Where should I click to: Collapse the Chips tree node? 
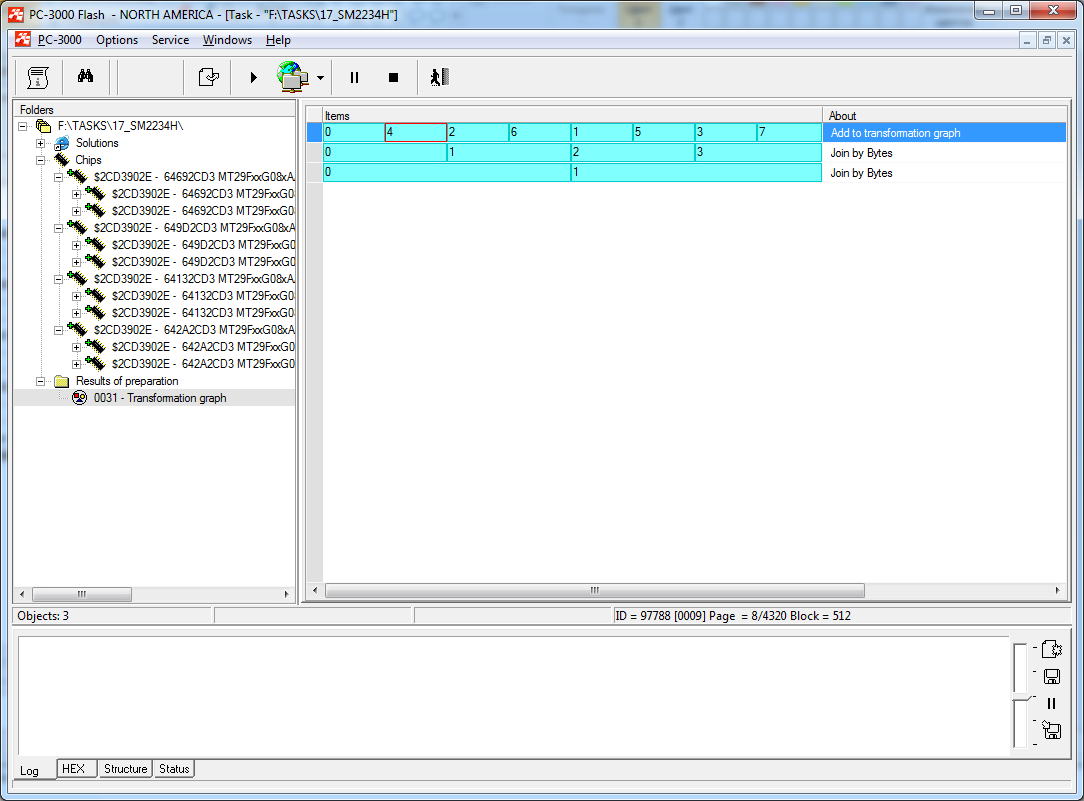click(x=42, y=160)
